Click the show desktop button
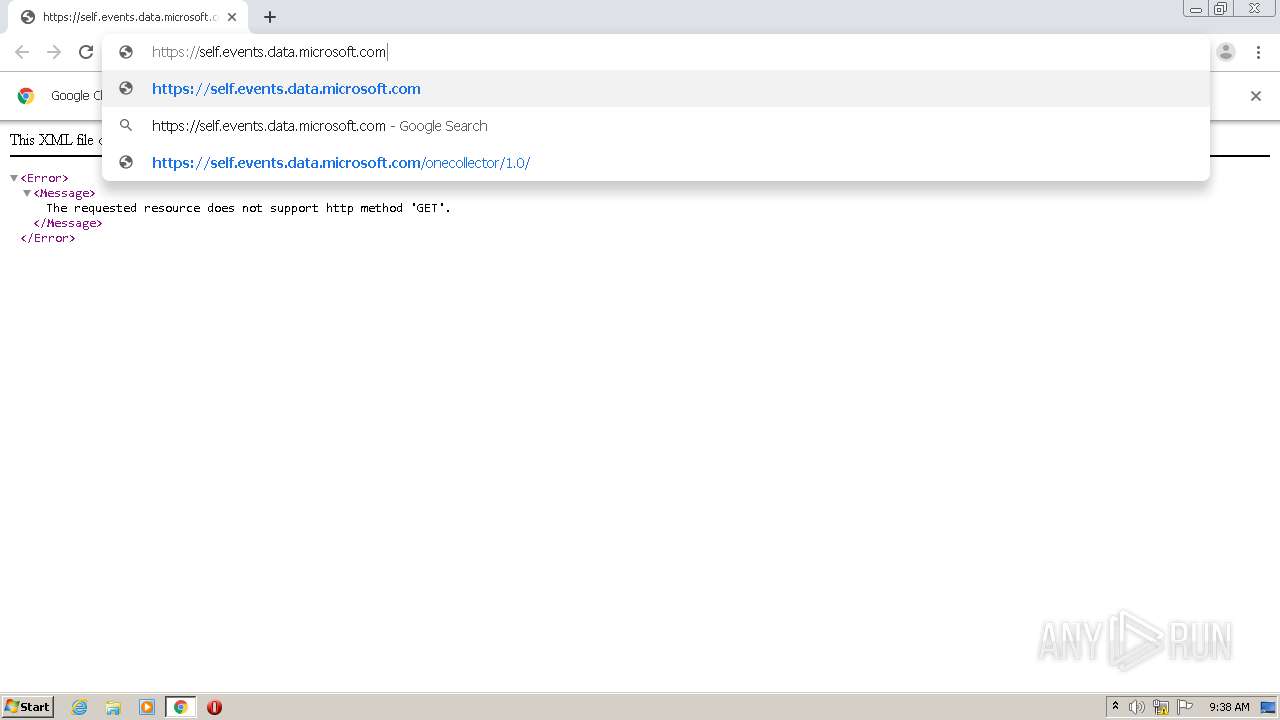This screenshot has width=1280, height=720. pos(1268,707)
